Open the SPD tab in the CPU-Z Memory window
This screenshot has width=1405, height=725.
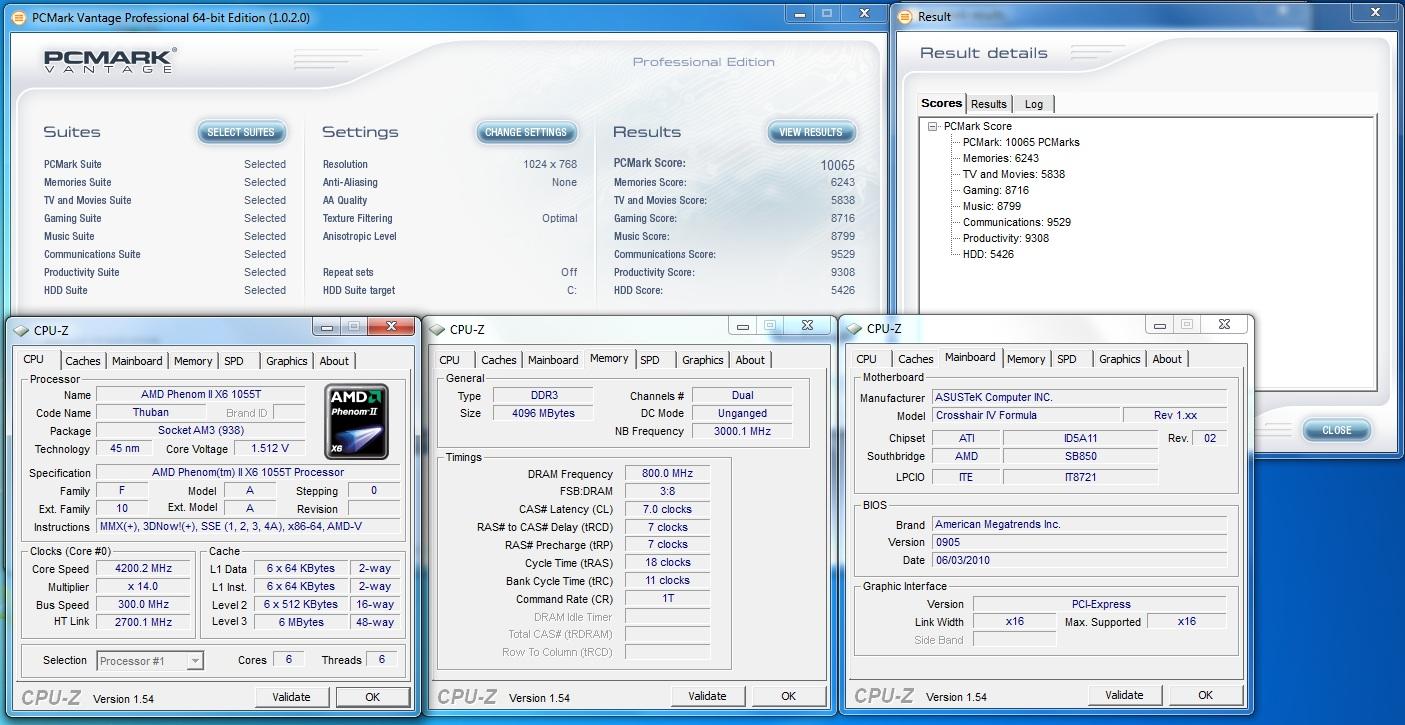[650, 360]
